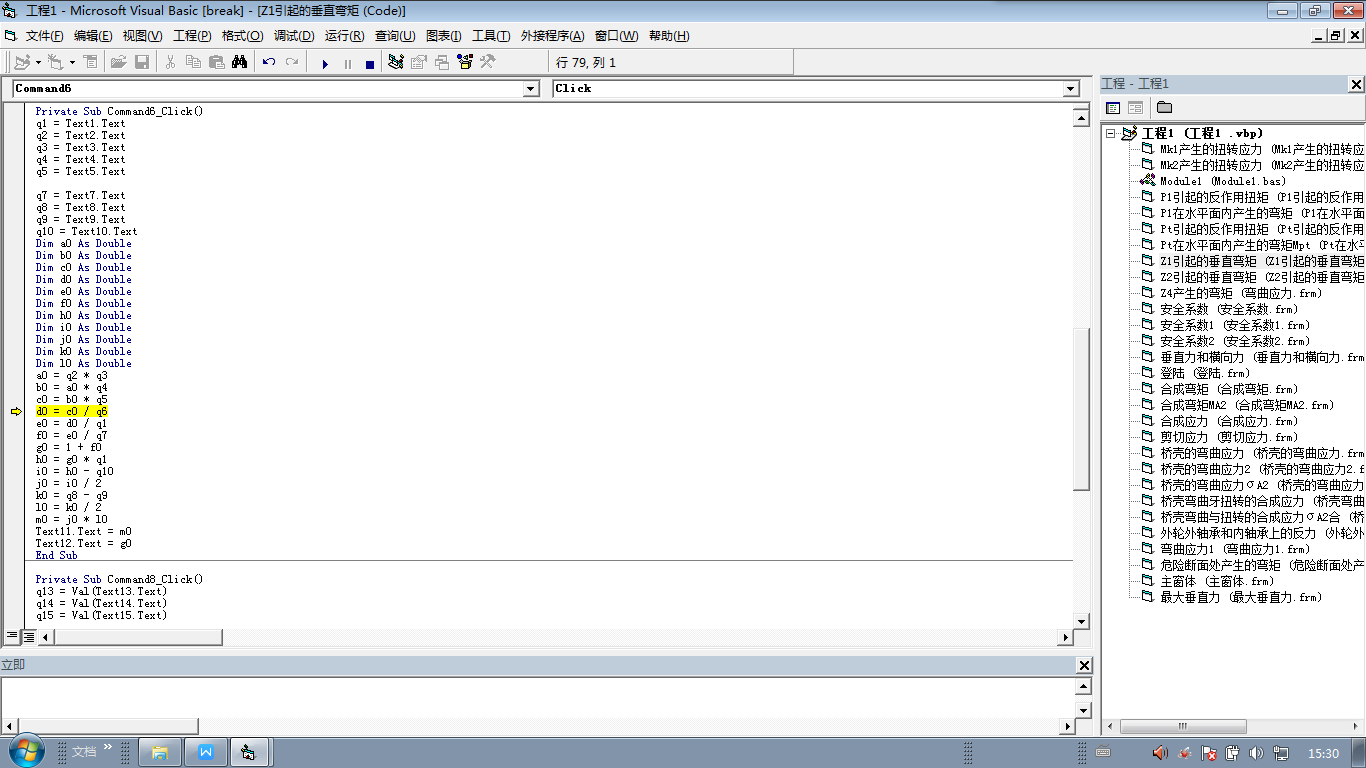Image resolution: width=1366 pixels, height=768 pixels.
Task: Select 剪切应力 (剪切应力.frm) in tree
Action: click(1228, 437)
